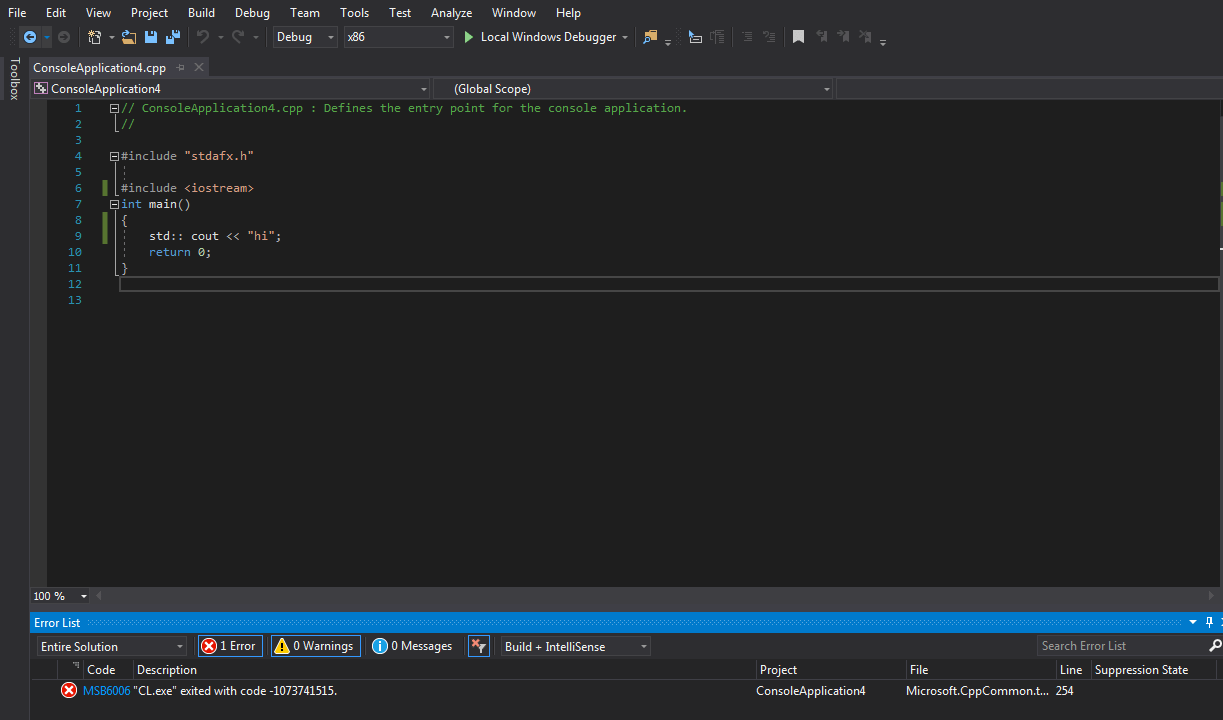This screenshot has width=1223, height=720.
Task: Open the Build menu
Action: pos(201,12)
